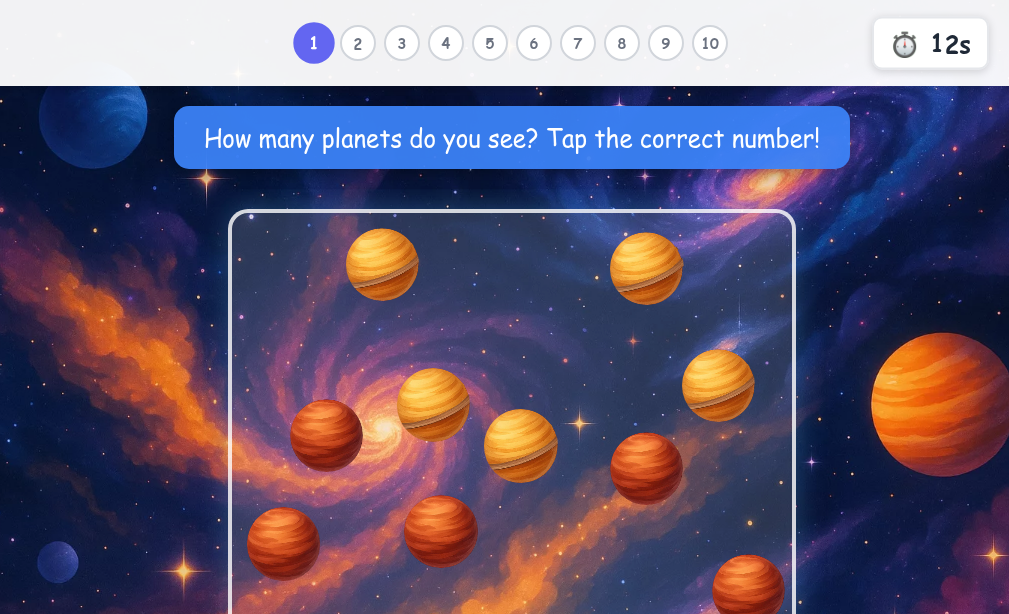The height and width of the screenshot is (614, 1009).
Task: Select the small blue planet in lower left background
Action: click(x=58, y=562)
